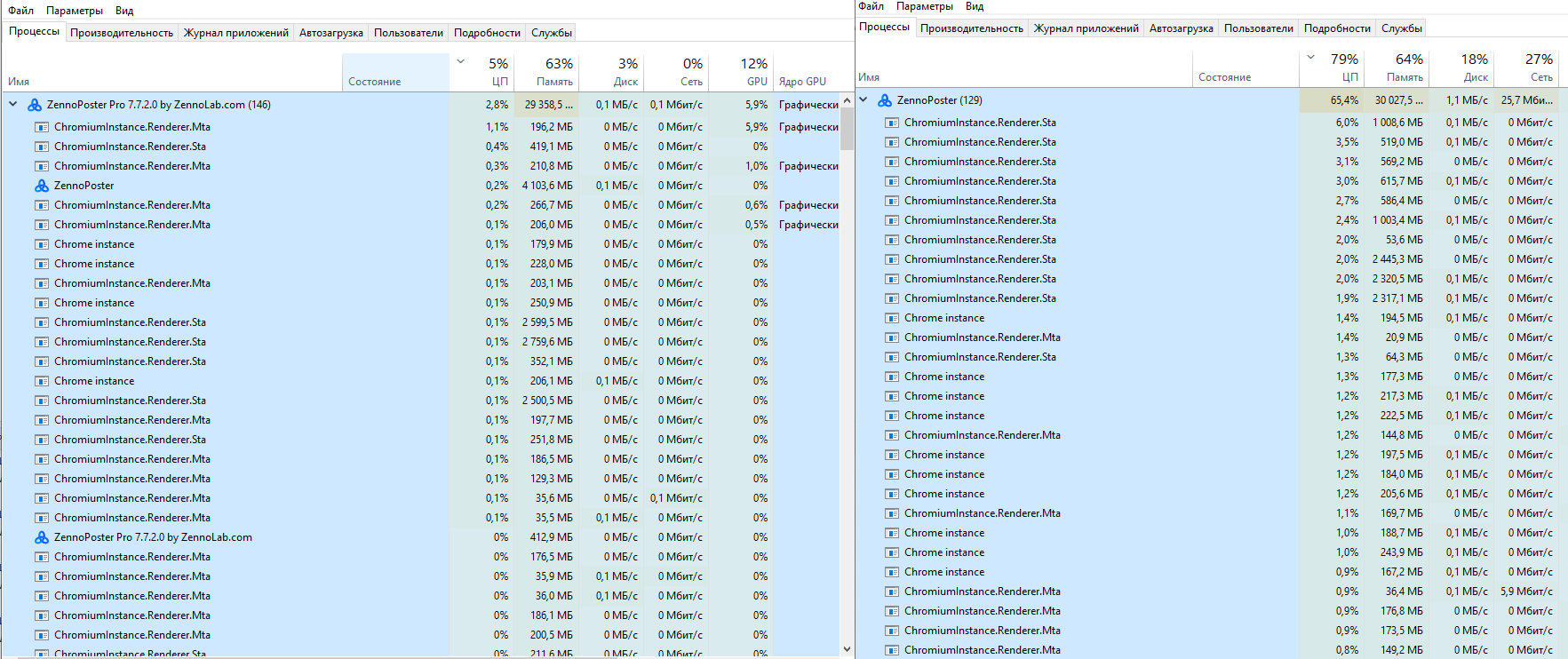Viewport: 1568px width, 659px height.
Task: Click Память 64% column header, right window
Action: pos(1396,67)
